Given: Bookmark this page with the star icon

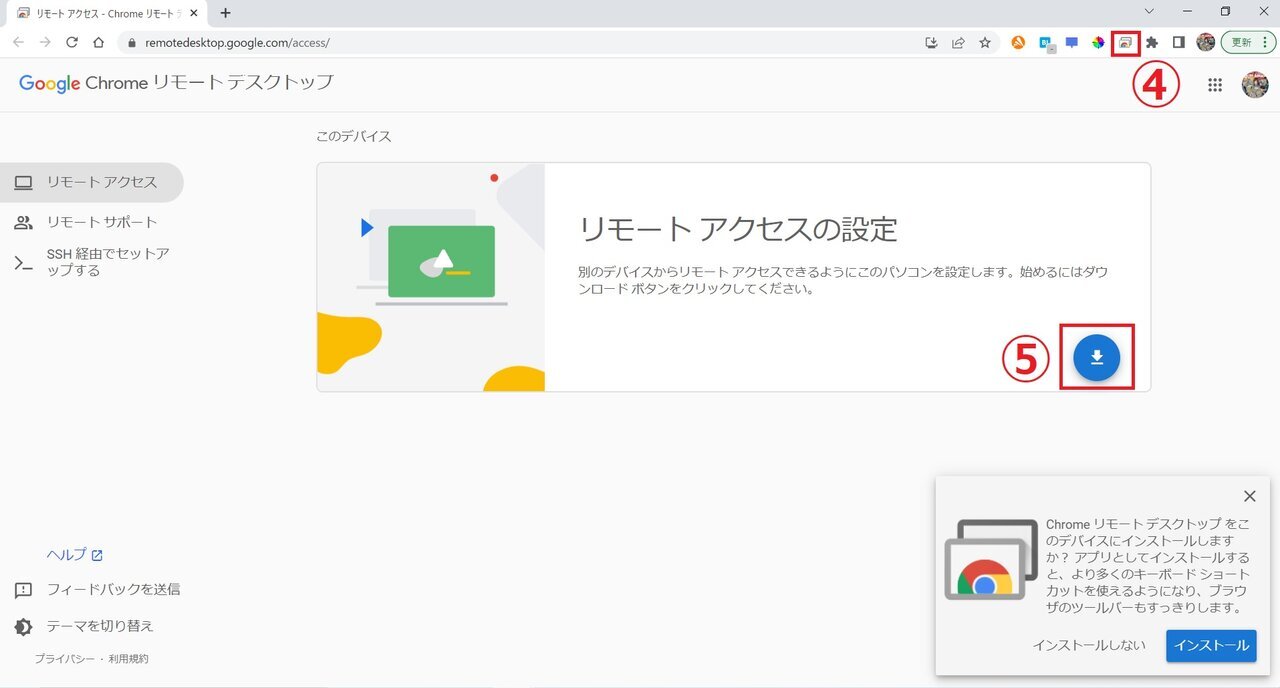Looking at the screenshot, I should [x=985, y=43].
